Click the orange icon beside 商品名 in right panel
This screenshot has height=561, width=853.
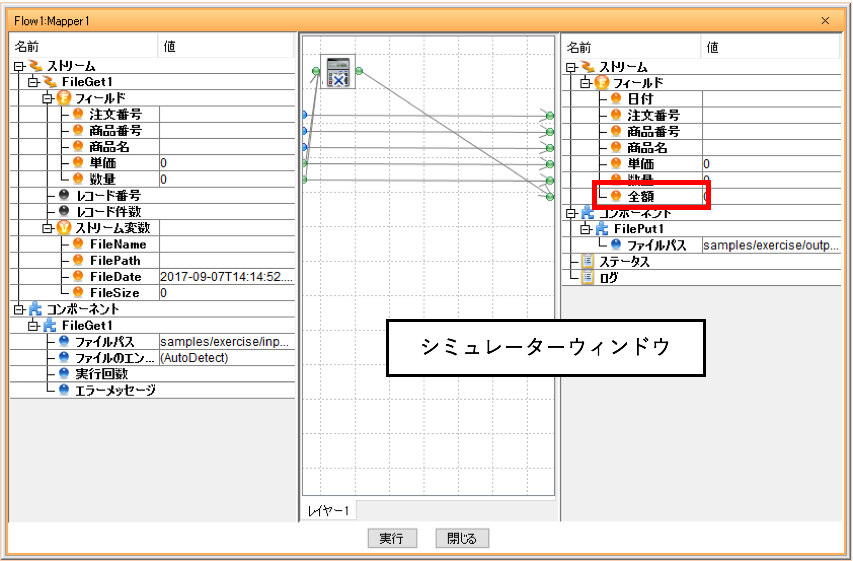[x=616, y=147]
